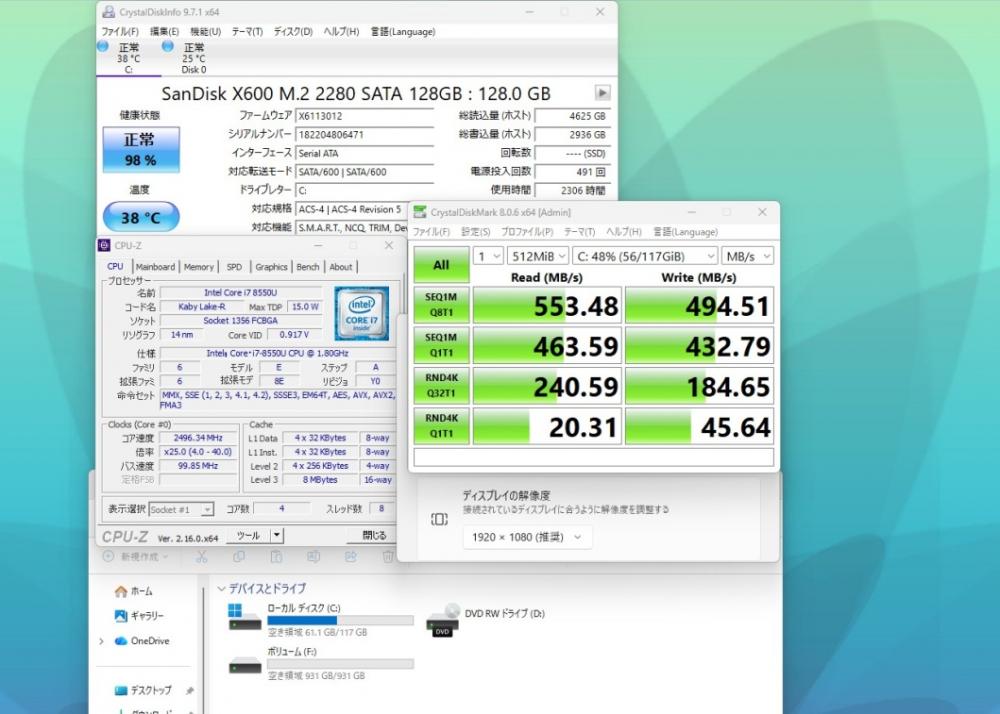Click the 38 °C temperature button
This screenshot has width=1000, height=714.
(141, 217)
